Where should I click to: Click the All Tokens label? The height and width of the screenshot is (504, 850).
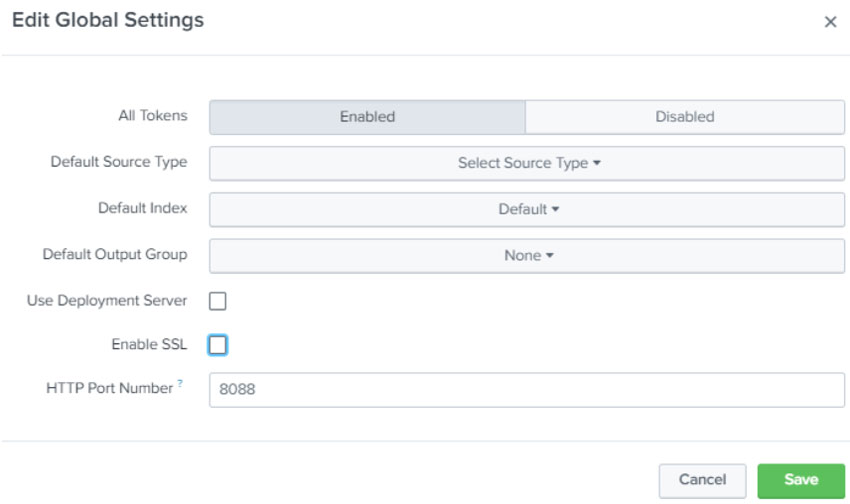(152, 116)
